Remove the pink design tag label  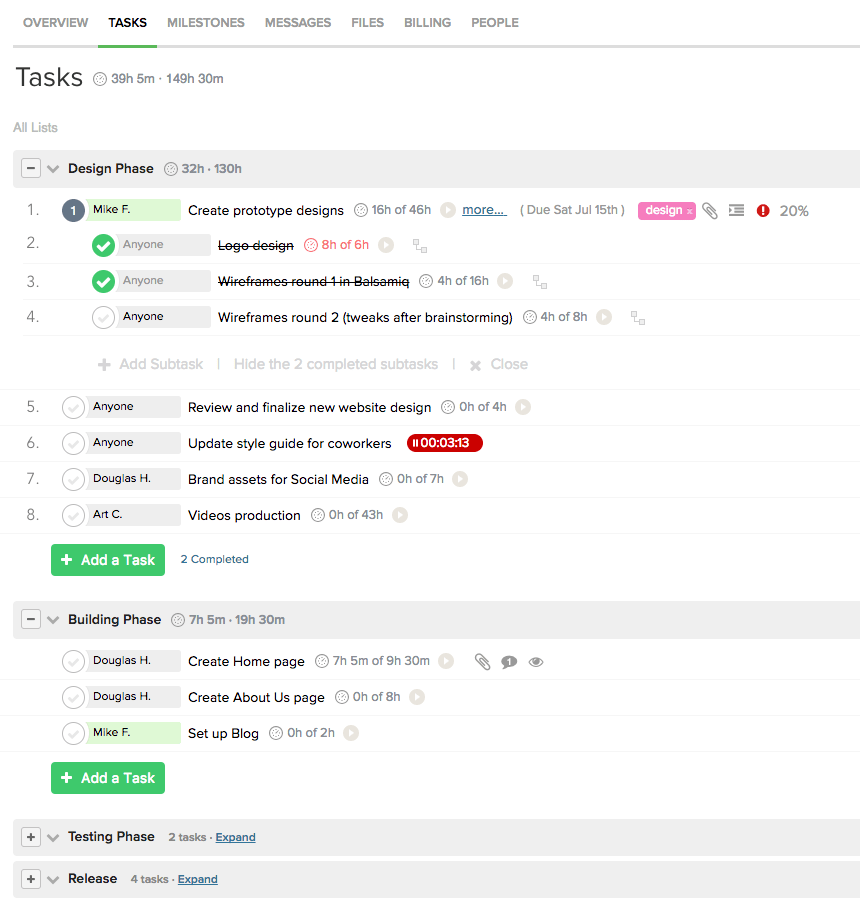pos(689,212)
